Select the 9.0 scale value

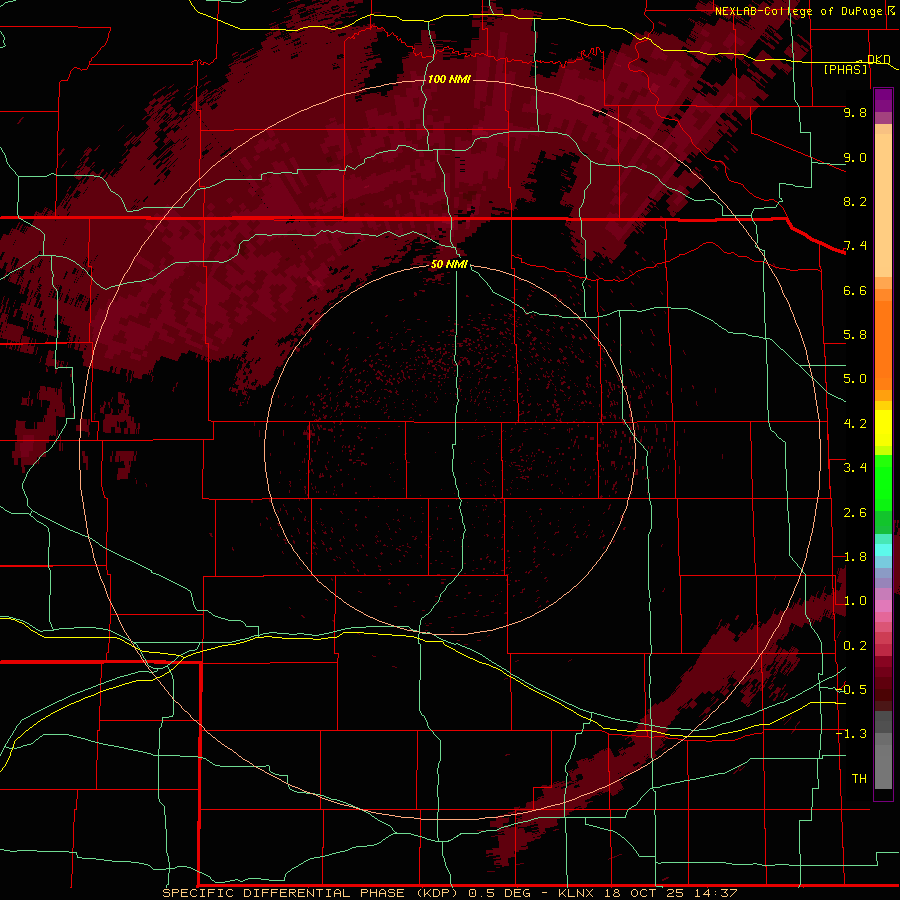(855, 157)
